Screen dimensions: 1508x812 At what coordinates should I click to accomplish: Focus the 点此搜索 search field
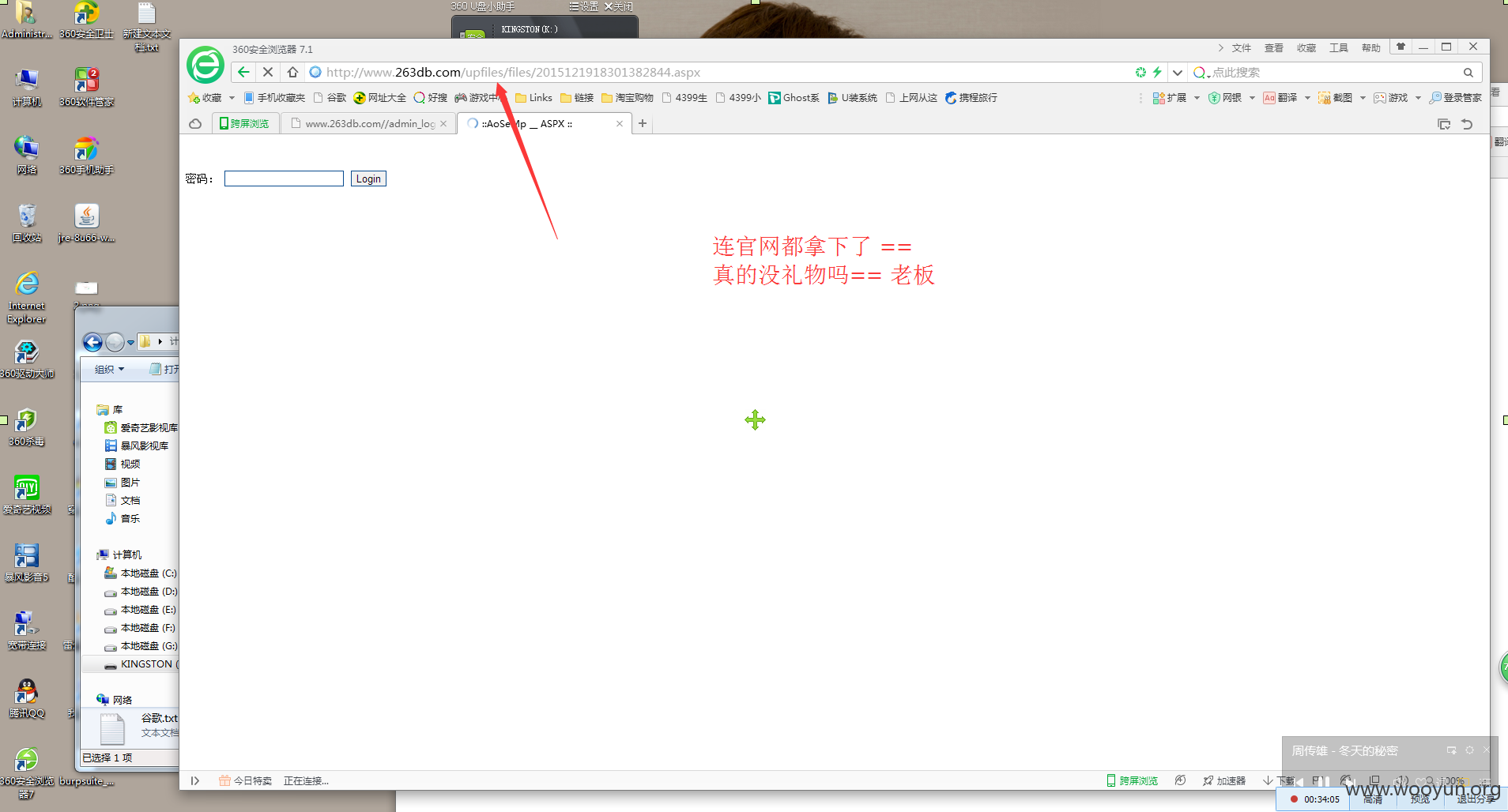coord(1336,73)
